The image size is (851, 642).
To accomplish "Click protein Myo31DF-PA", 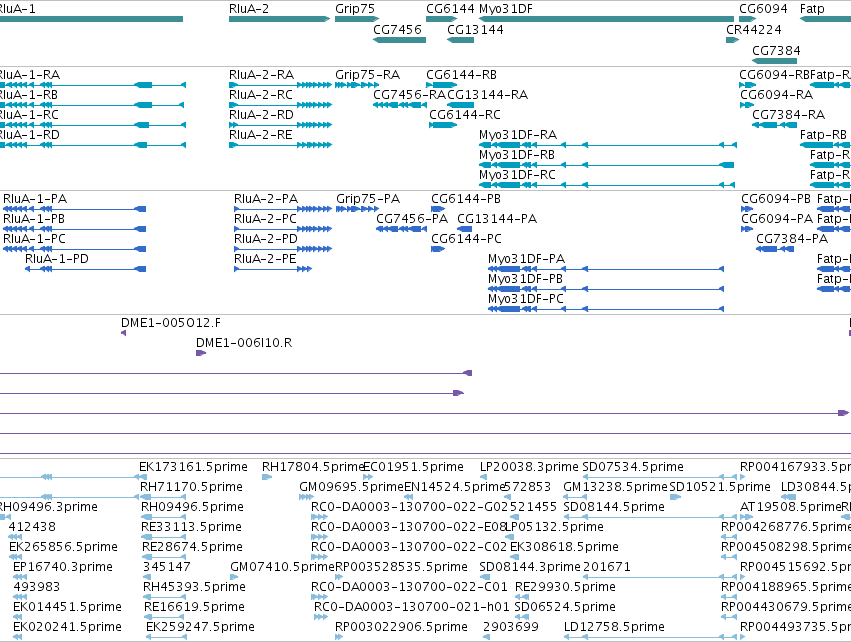I will 526,259.
